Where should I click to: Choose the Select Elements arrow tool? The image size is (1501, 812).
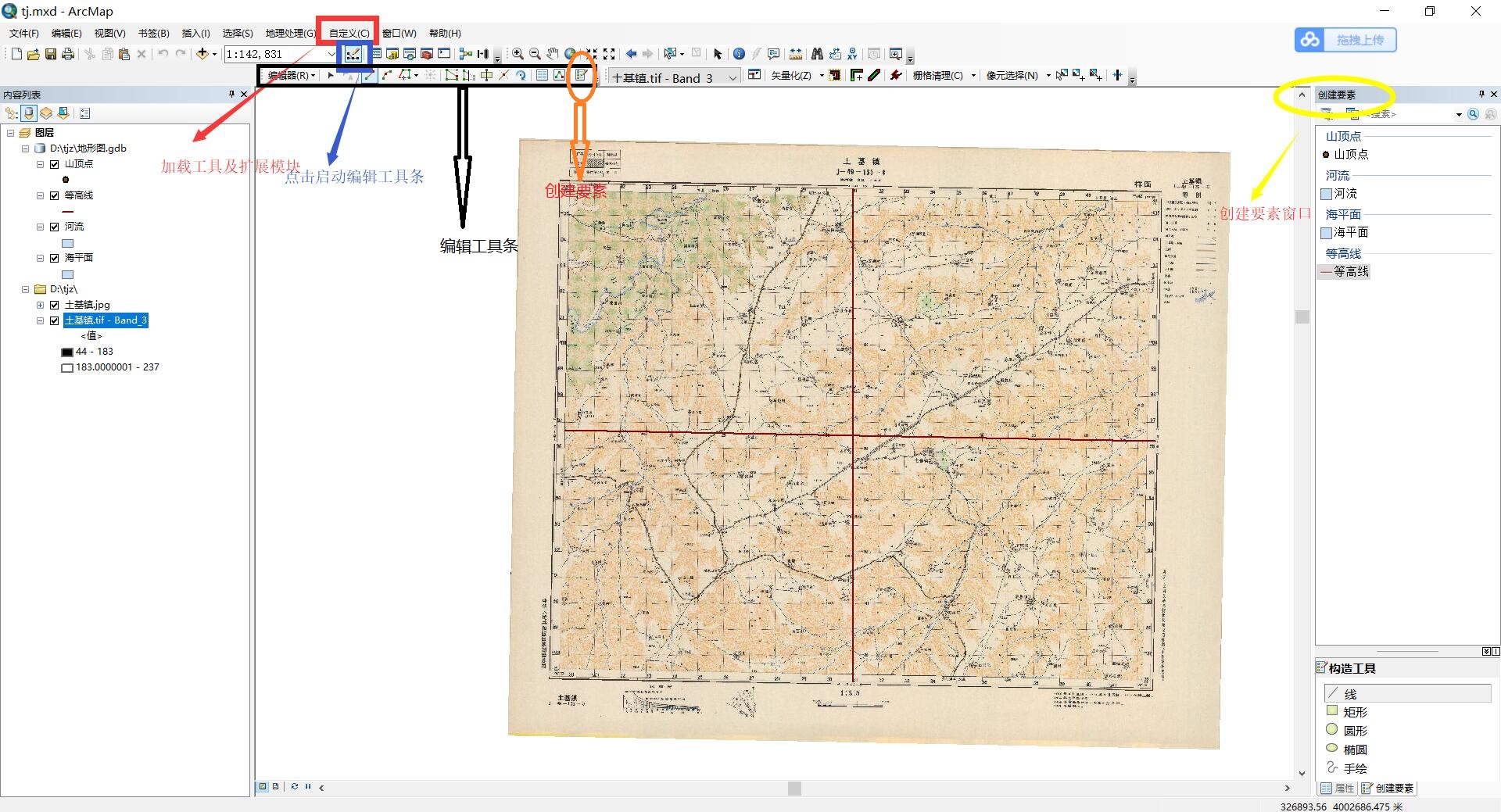pyautogui.click(x=718, y=54)
